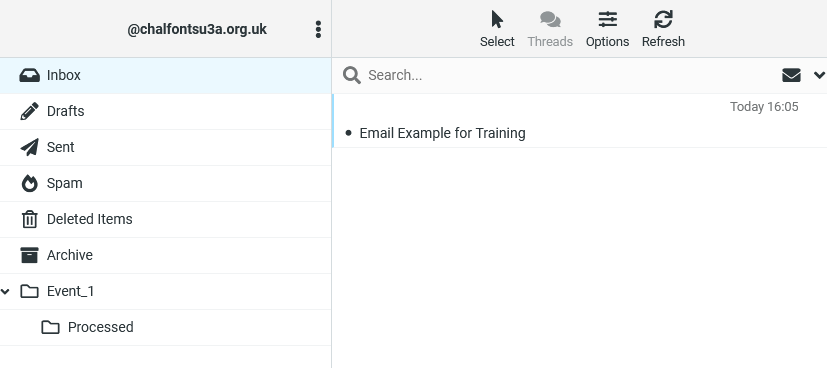Open the Archive folder
Image resolution: width=827 pixels, height=368 pixels.
pos(166,255)
